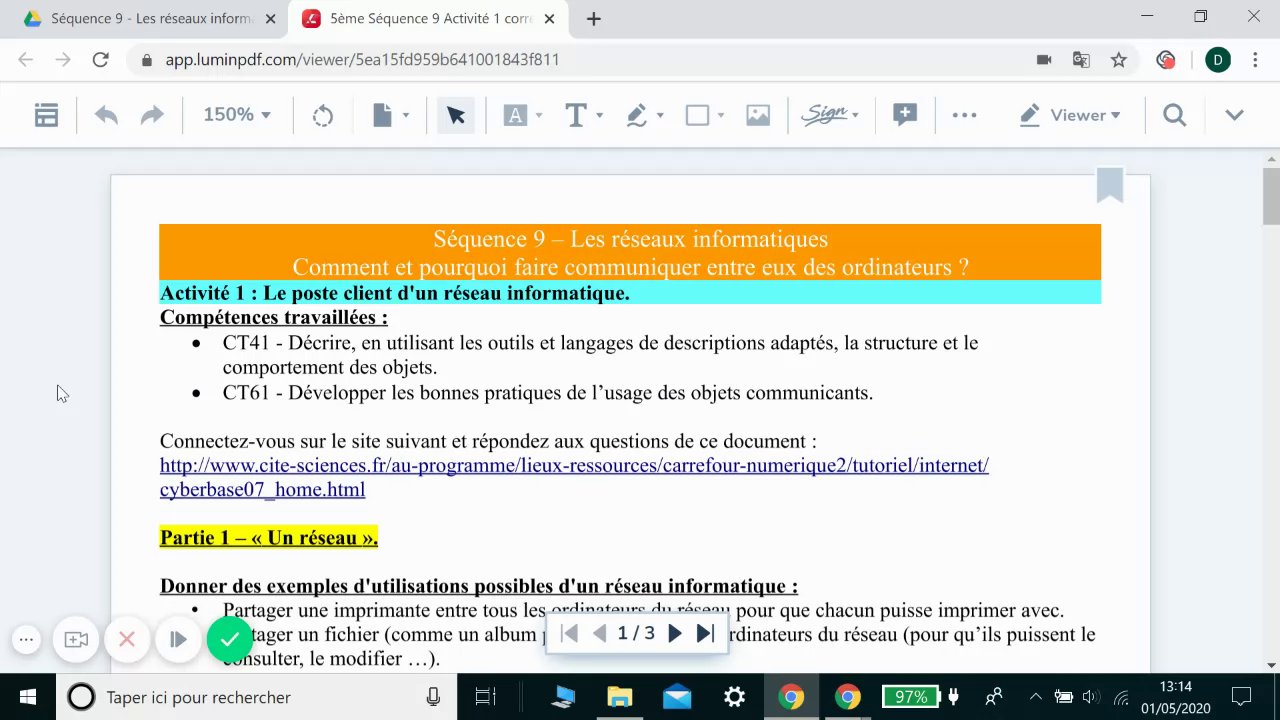Open Settings gear in the taskbar
The height and width of the screenshot is (720, 1280).
(x=734, y=697)
